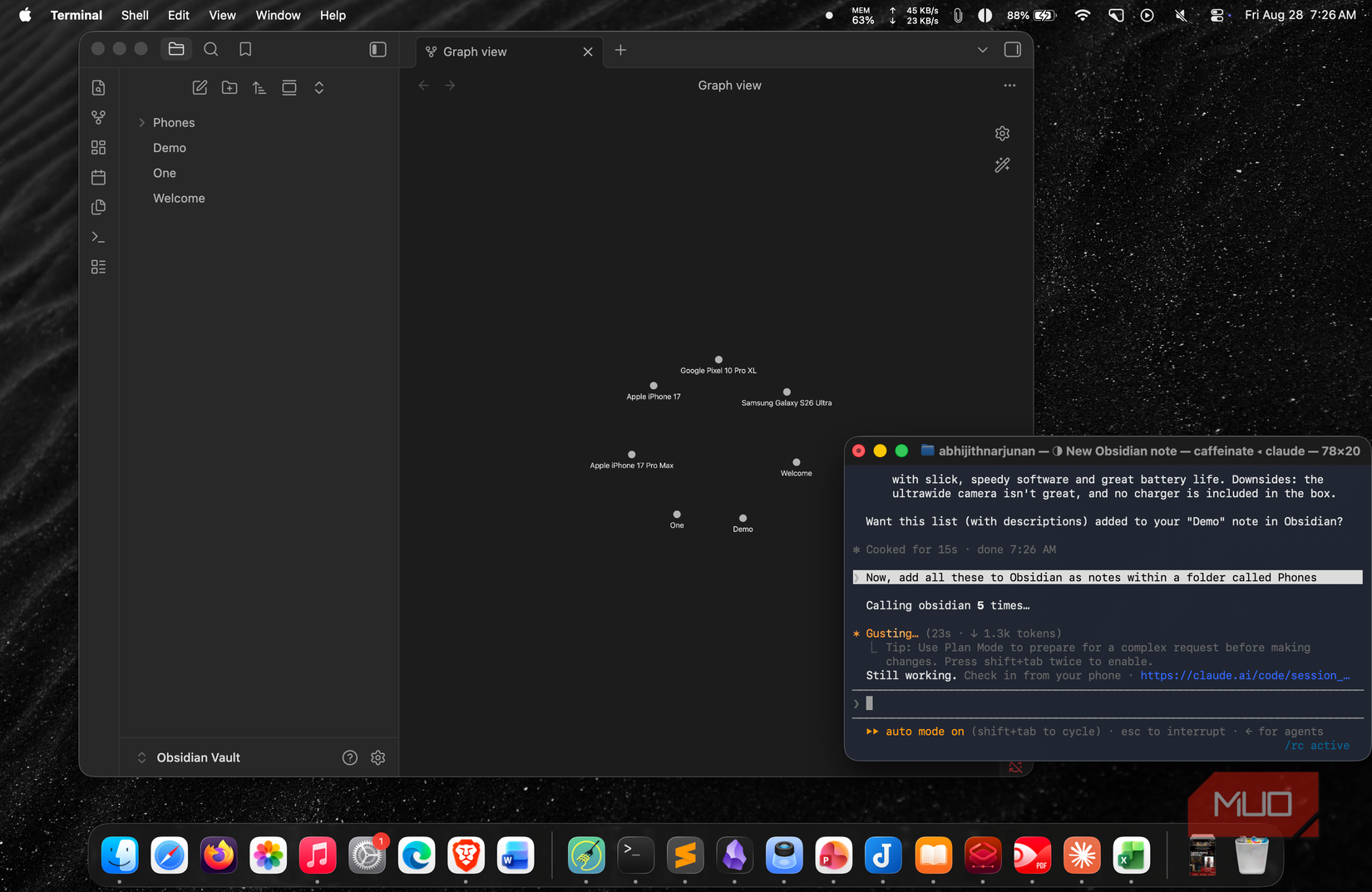1372x892 pixels.
Task: Open the Edit menu
Action: [x=179, y=15]
